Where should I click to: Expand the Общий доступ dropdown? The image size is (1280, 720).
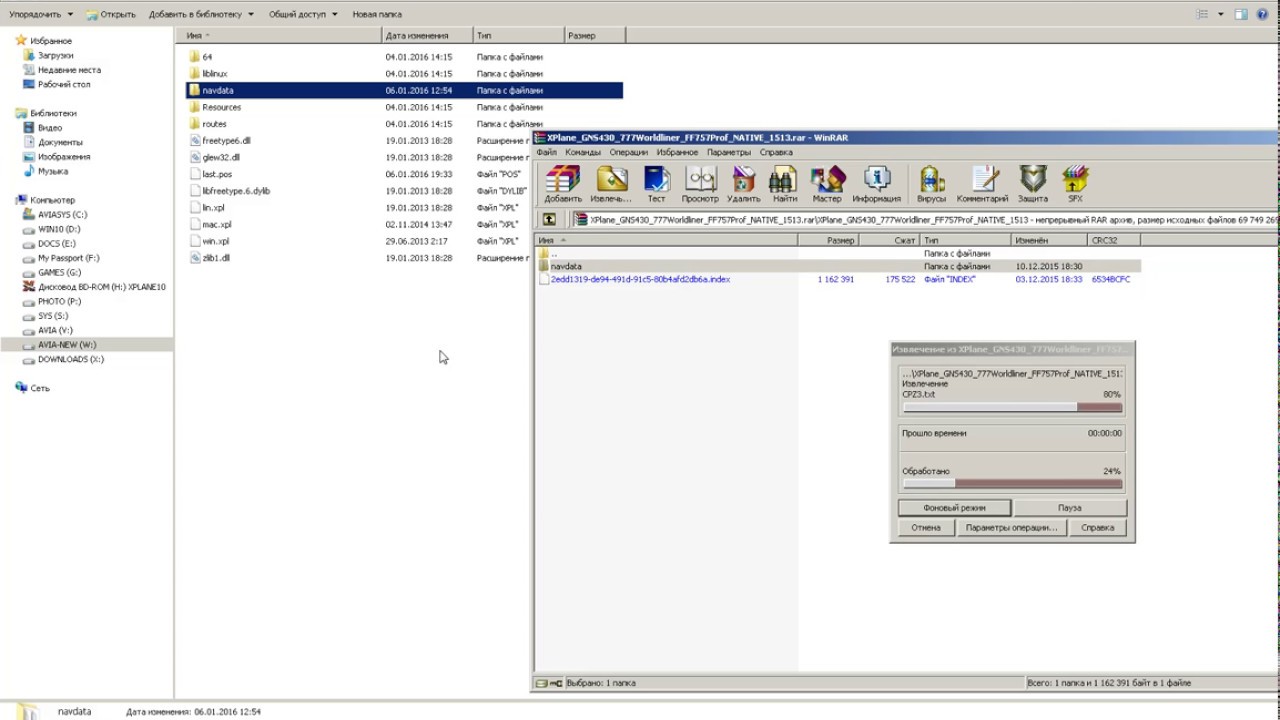tap(303, 14)
